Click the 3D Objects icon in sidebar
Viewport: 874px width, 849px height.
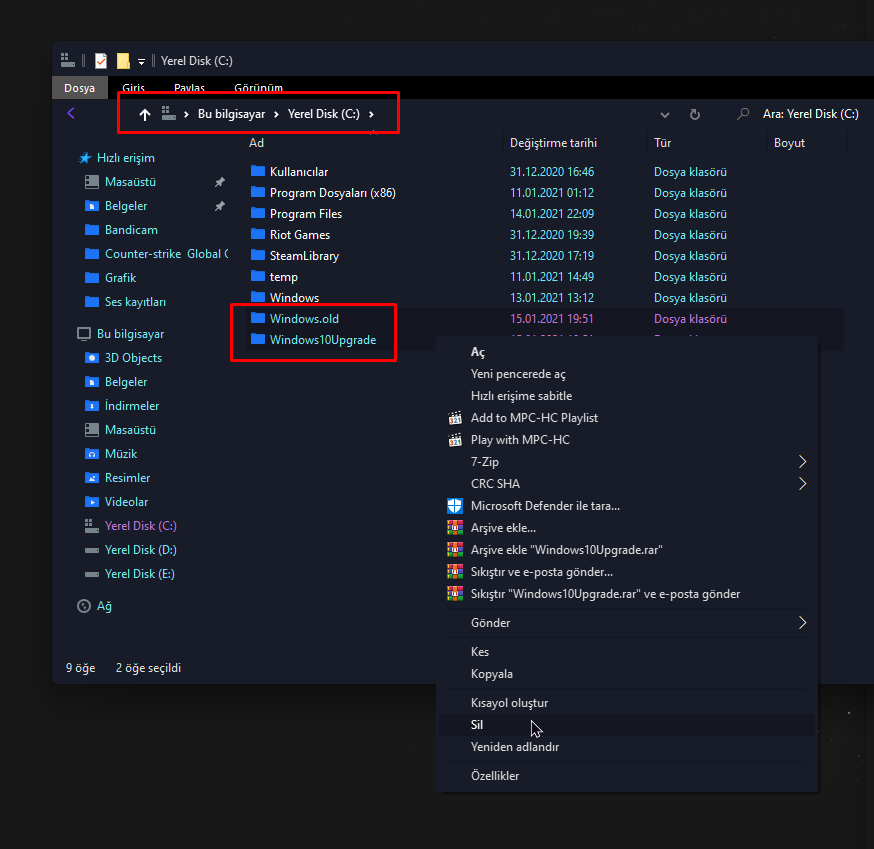(x=91, y=358)
